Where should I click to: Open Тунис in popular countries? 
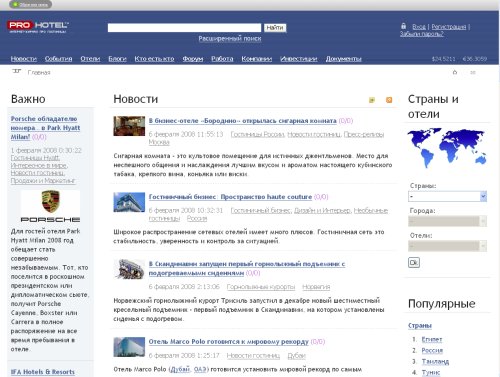click(x=431, y=372)
